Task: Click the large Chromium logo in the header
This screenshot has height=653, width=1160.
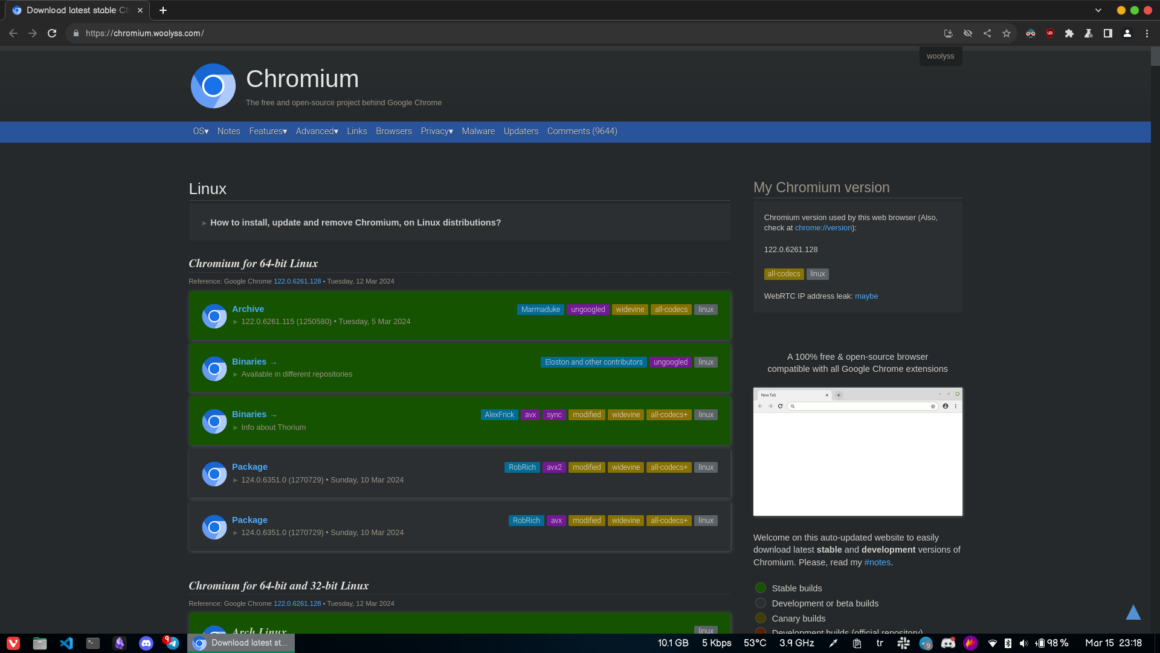Action: coord(213,86)
